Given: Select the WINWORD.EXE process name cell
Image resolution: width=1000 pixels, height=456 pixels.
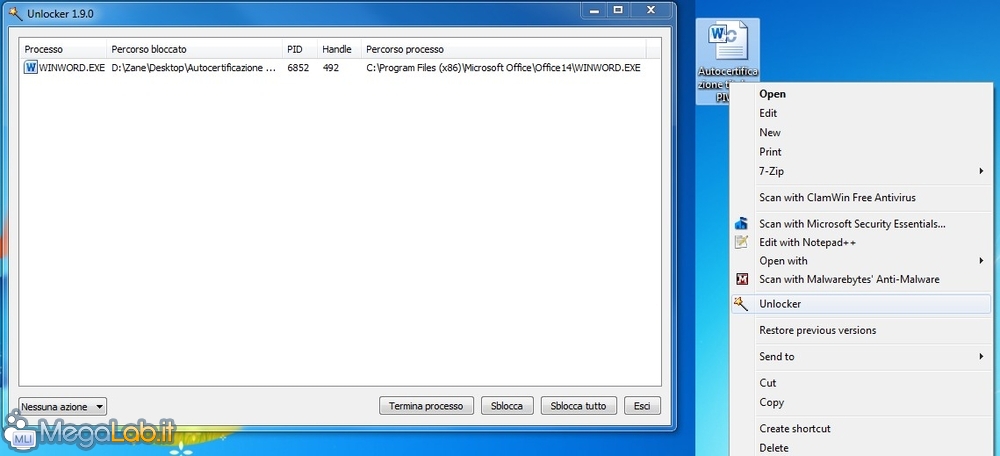Looking at the screenshot, I should 72,68.
